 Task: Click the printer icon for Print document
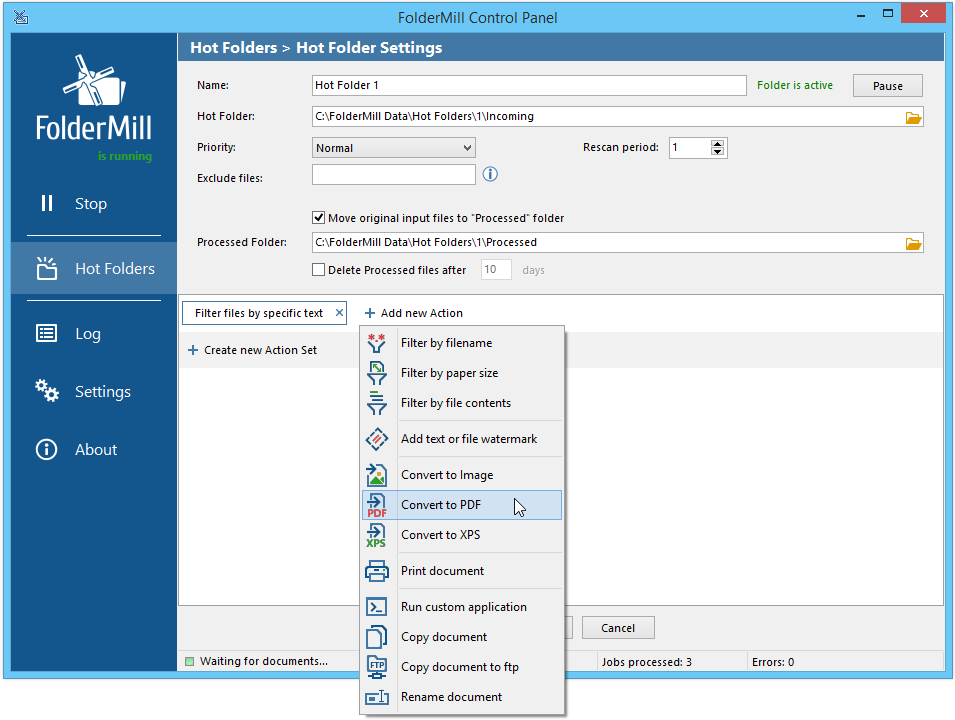[x=377, y=571]
